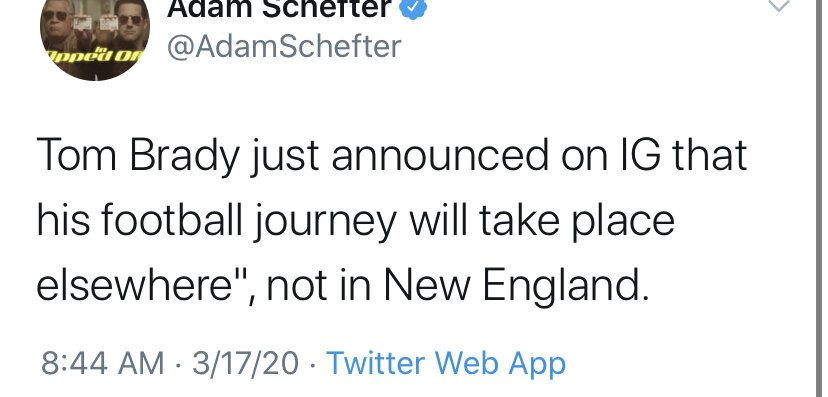The width and height of the screenshot is (828, 397).
Task: Click the words "Tom Brady" in the tweet
Action: (138, 157)
